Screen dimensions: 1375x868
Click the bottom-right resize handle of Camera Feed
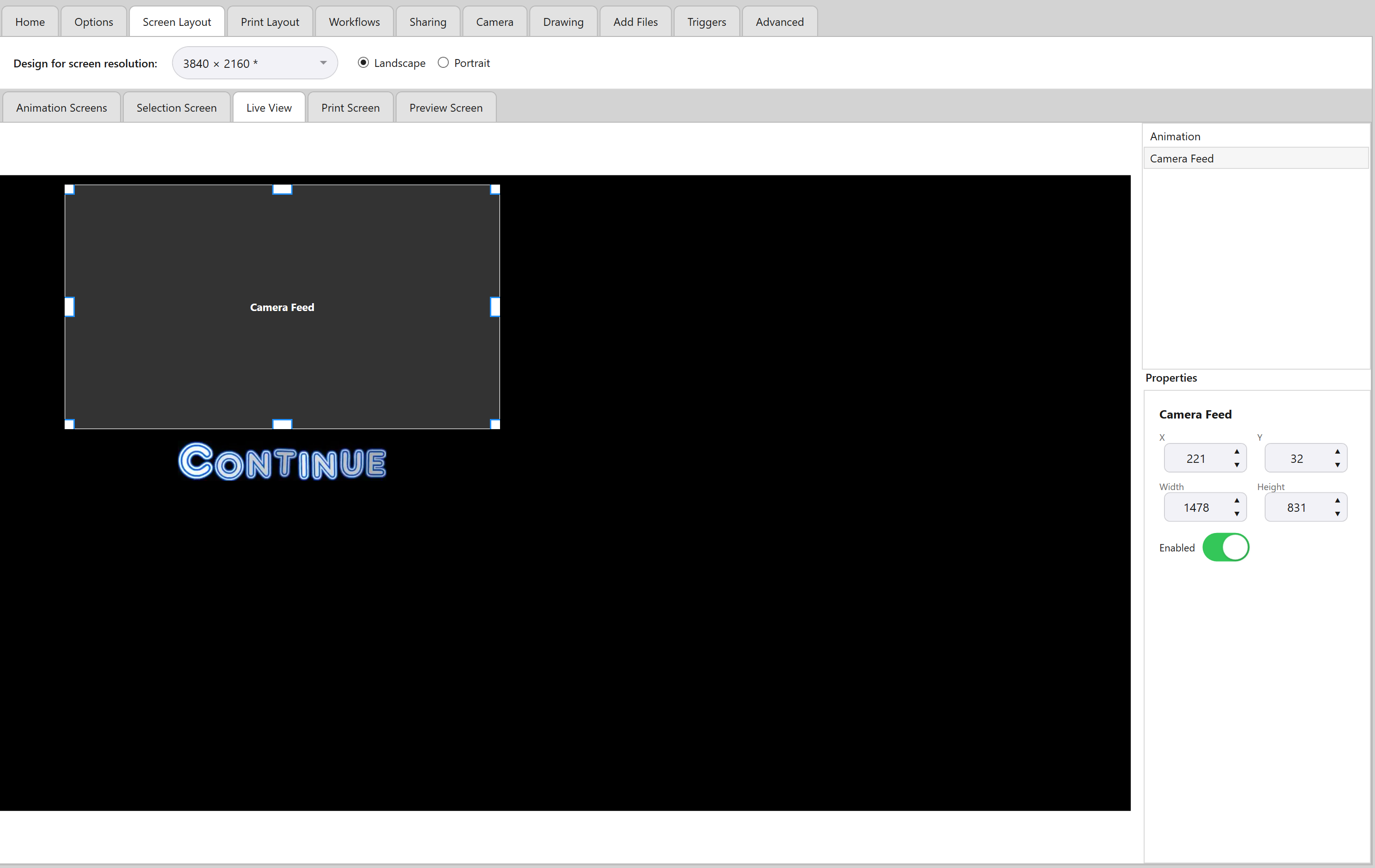coord(495,424)
